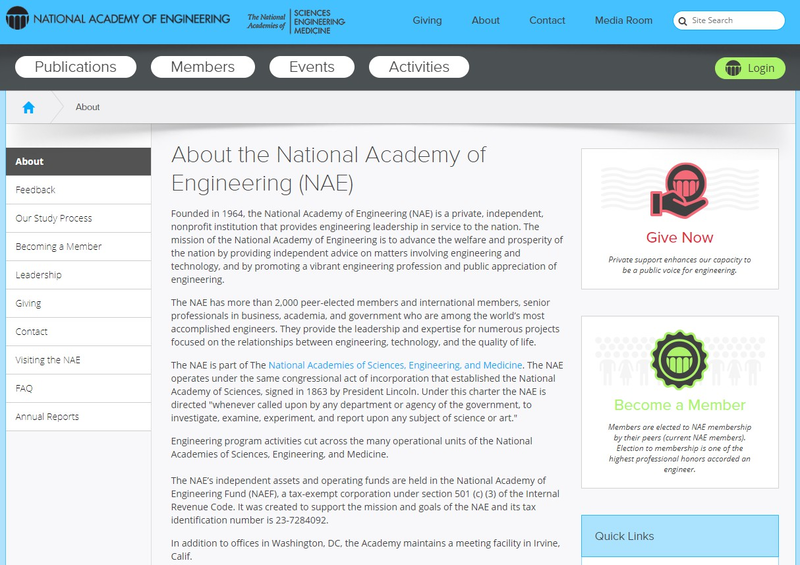Click the dome icon in Login button

pyautogui.click(x=733, y=68)
